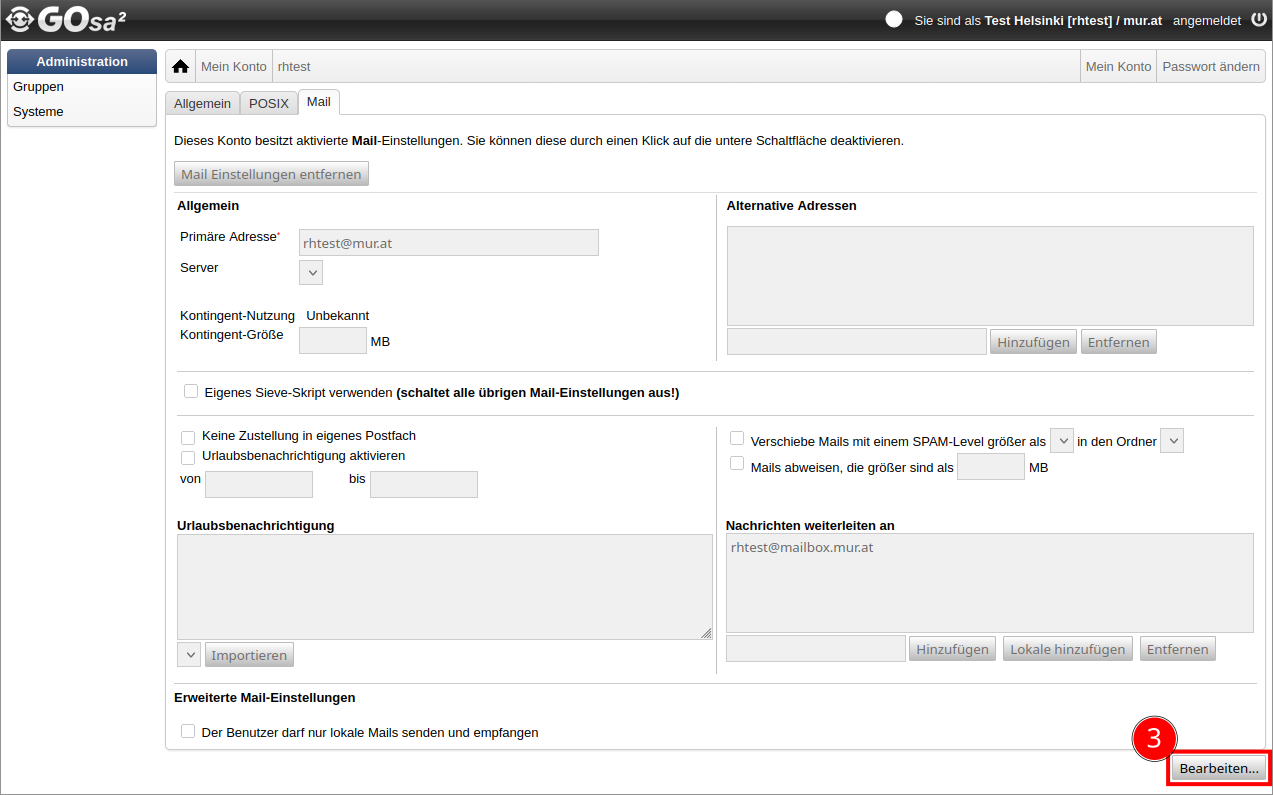Switch to the Allgemein tab
The width and height of the screenshot is (1273, 795).
point(202,103)
